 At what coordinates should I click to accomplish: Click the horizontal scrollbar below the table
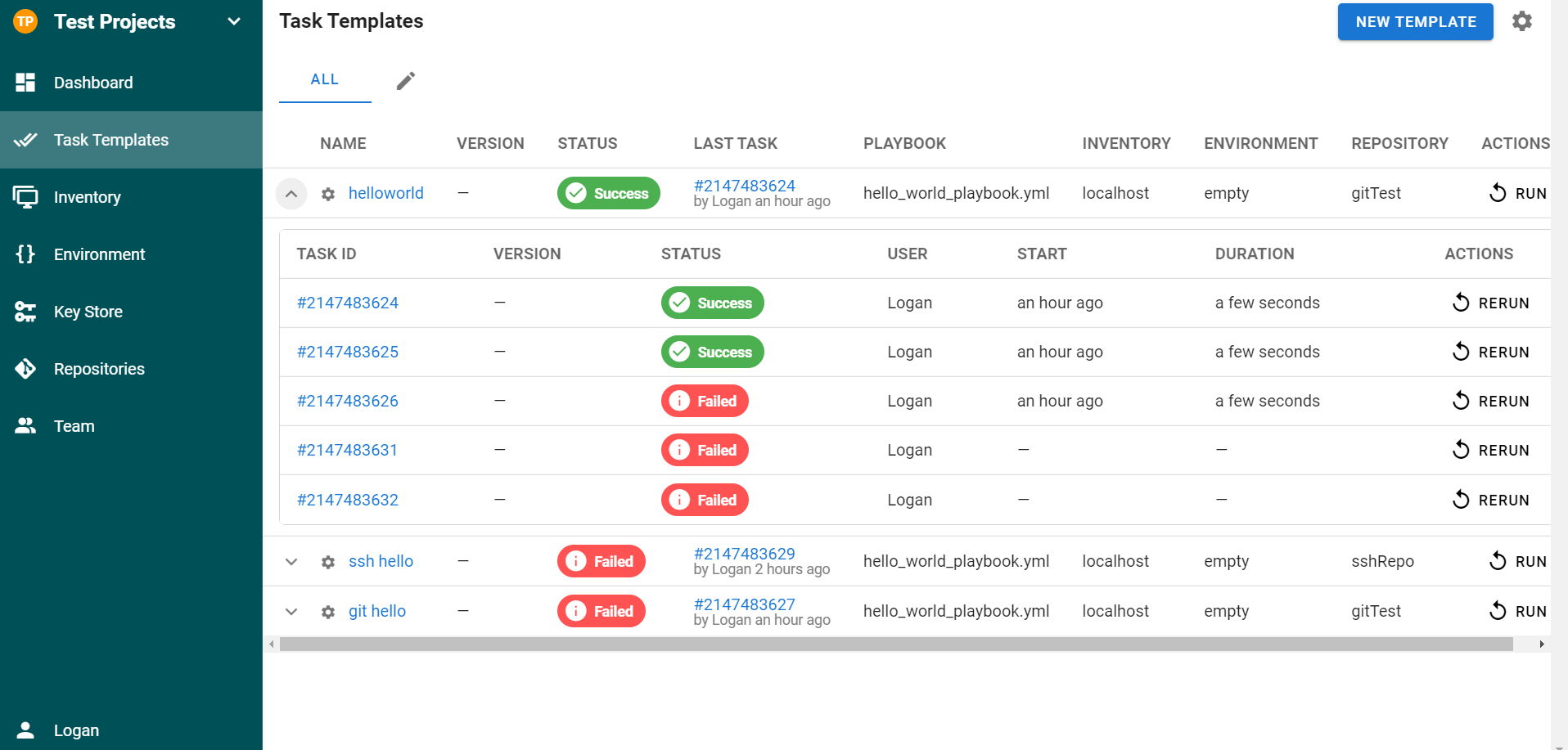pyautogui.click(x=900, y=645)
